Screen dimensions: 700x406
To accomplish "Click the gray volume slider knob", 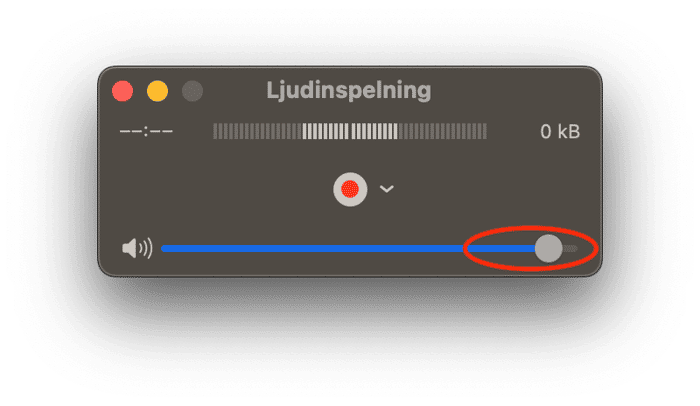I will [548, 248].
